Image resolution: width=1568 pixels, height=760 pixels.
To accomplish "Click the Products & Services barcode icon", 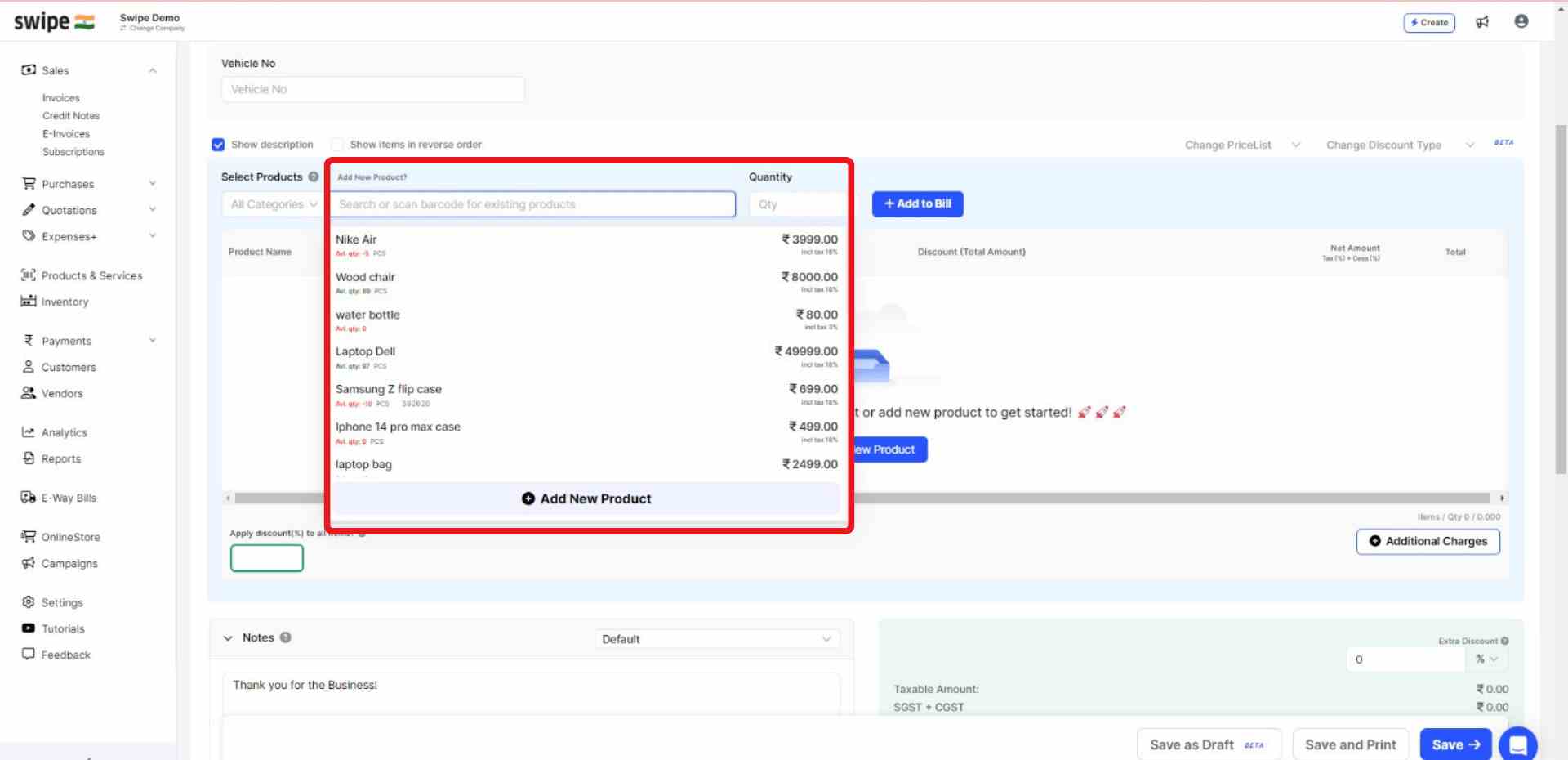I will pyautogui.click(x=29, y=275).
